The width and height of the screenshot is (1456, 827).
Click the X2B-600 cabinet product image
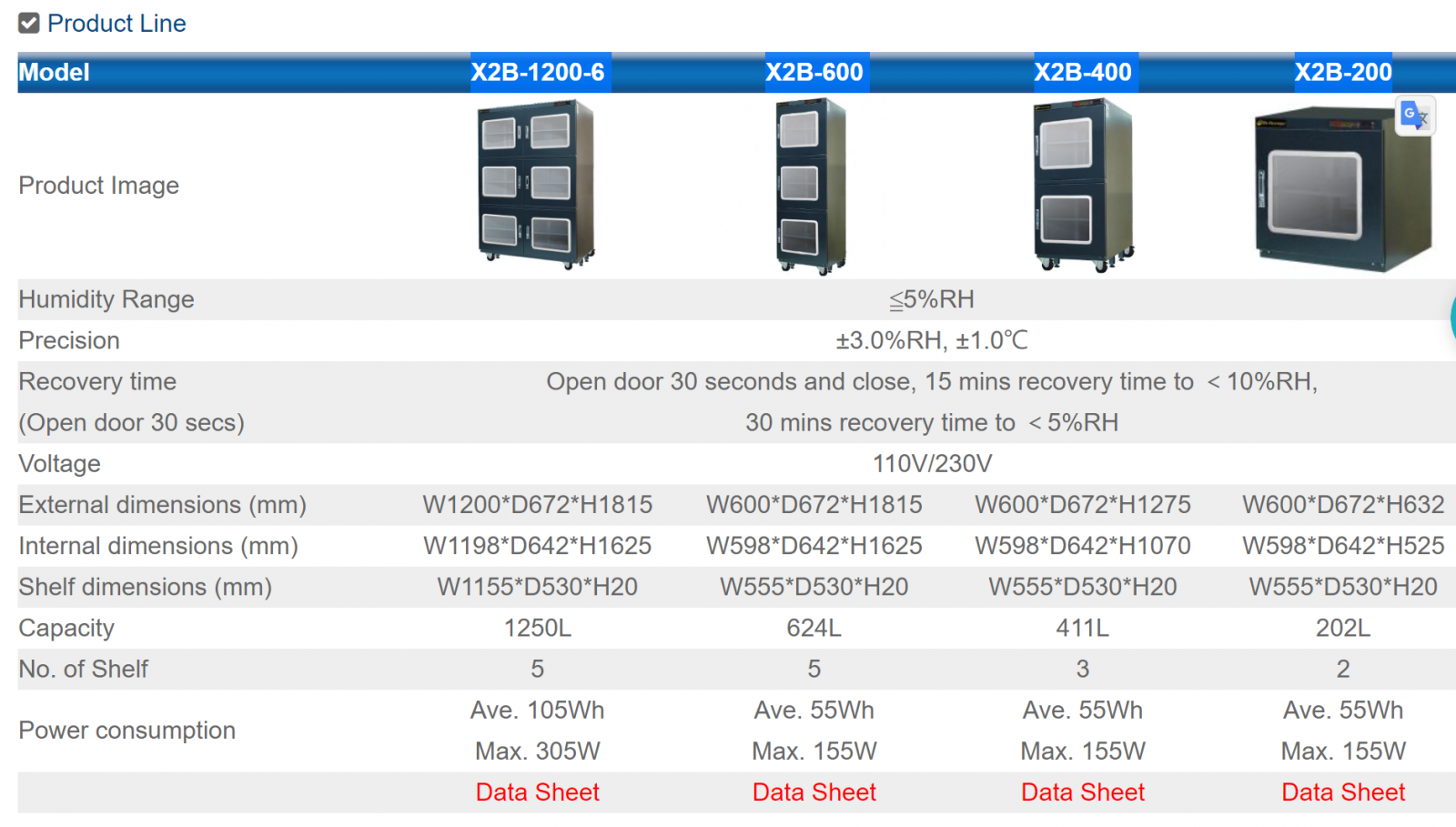[x=811, y=187]
